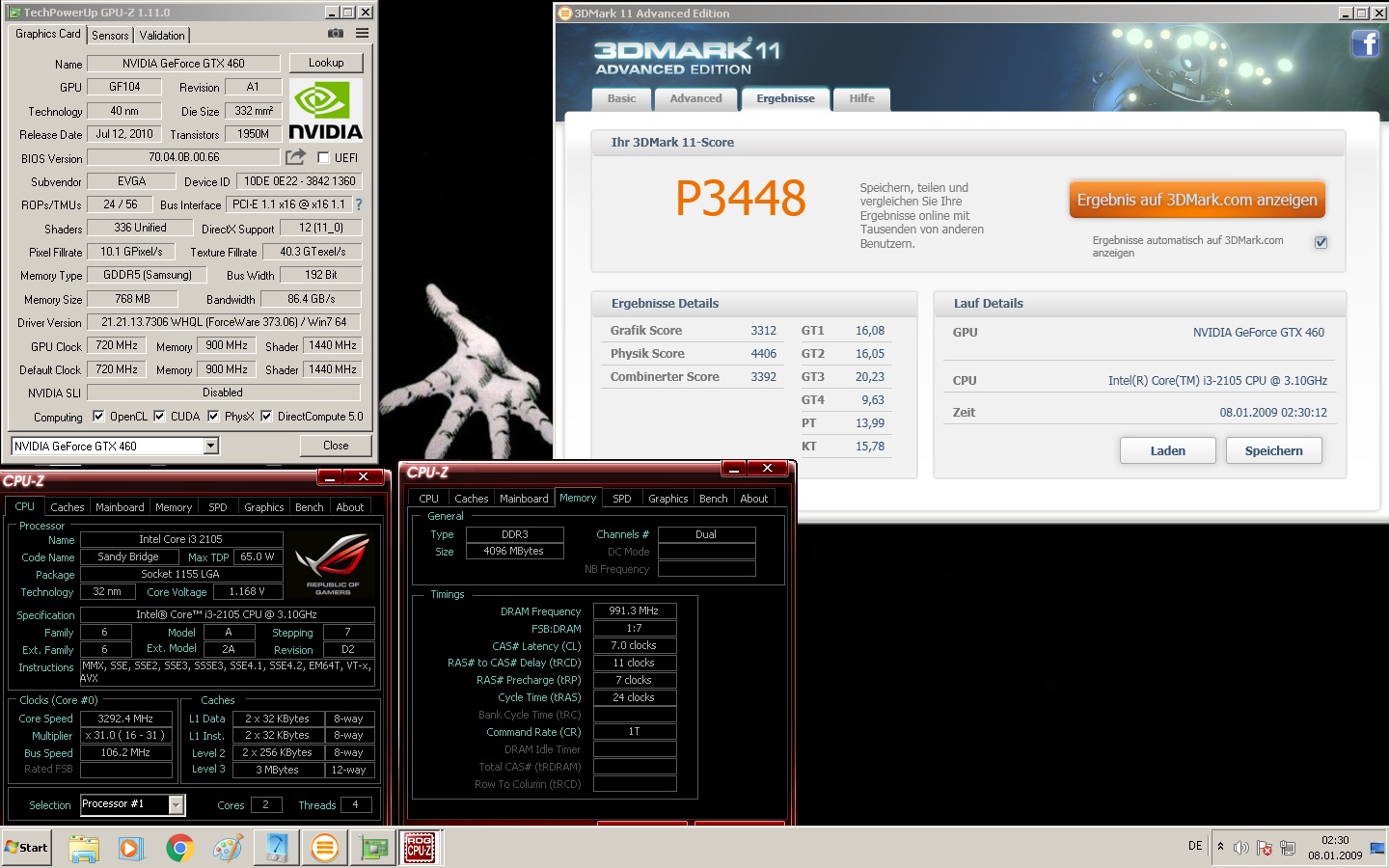Click the BIOS export share icon
The image size is (1389, 868).
coord(295,156)
